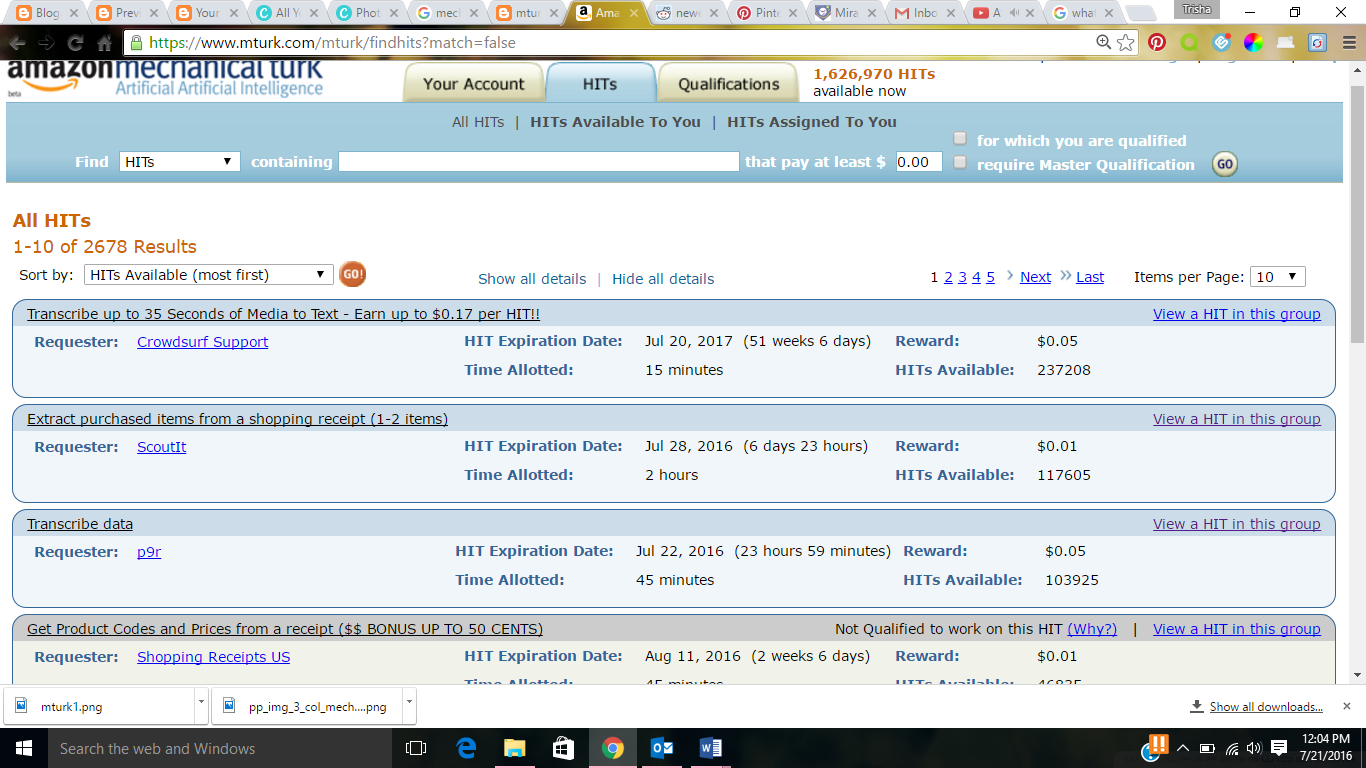Click the orange GO! button beside Sort by
The width and height of the screenshot is (1366, 768).
(352, 274)
